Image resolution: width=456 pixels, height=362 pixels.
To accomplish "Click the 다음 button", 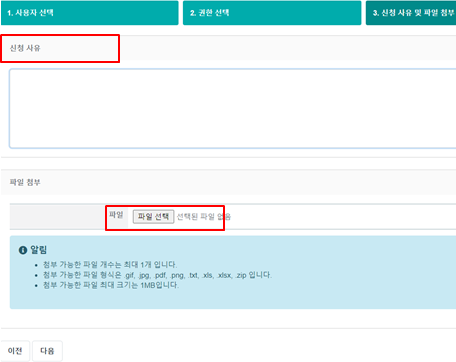I will 47,351.
